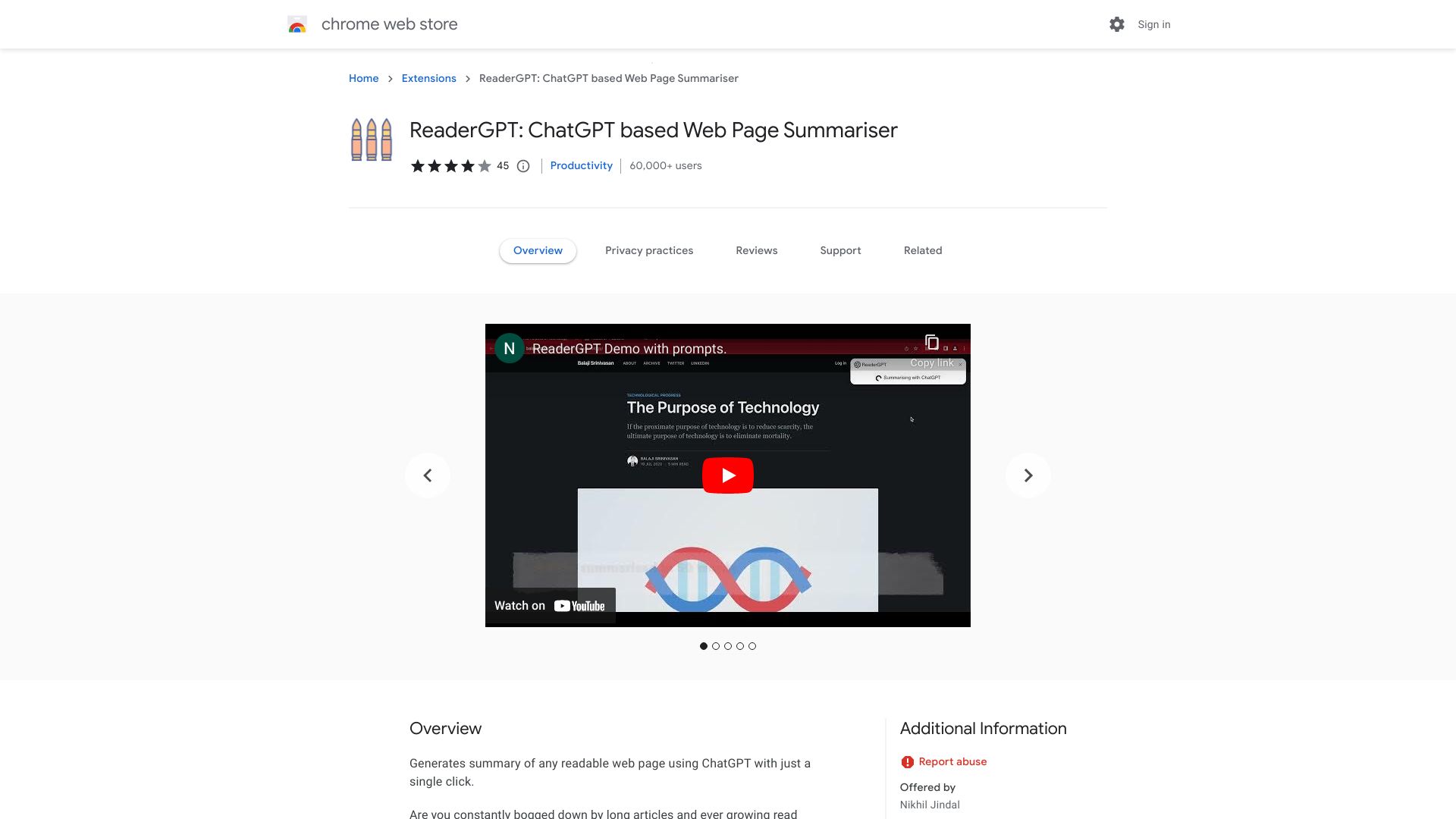Click the previous carousel arrow
The width and height of the screenshot is (1456, 819).
427,475
